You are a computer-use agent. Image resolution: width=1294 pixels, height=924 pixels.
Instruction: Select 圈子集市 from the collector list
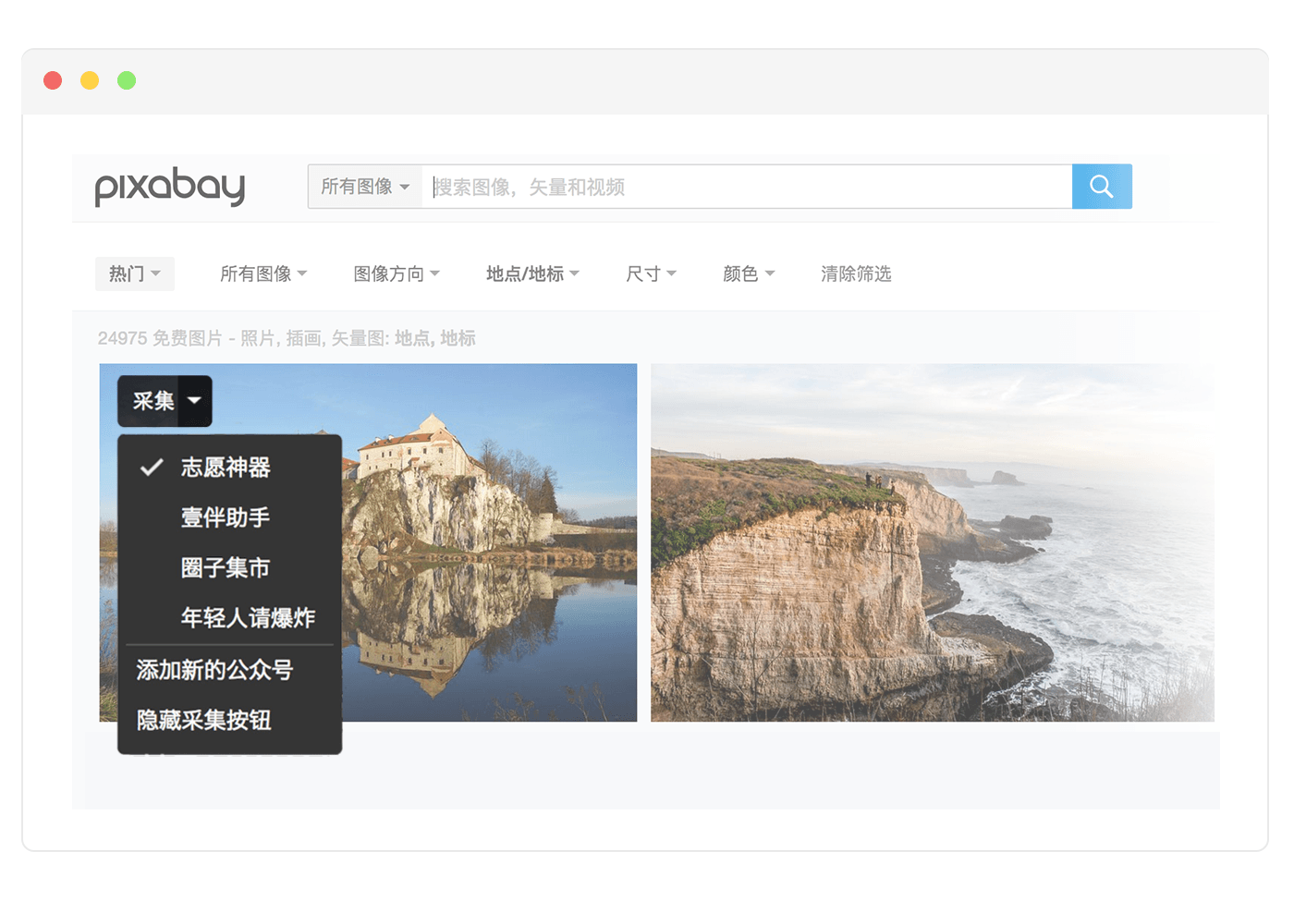coord(225,567)
